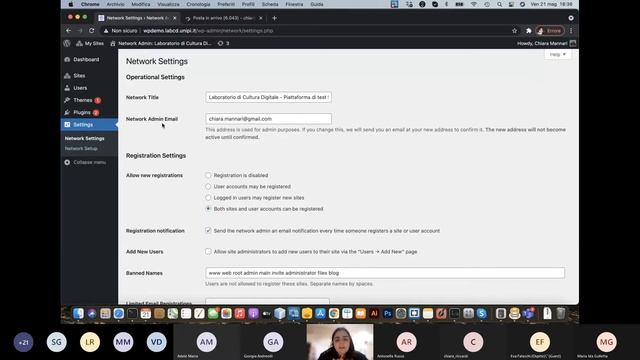640x360 pixels.
Task: Open the App Store icon in the Dock
Action: click(x=320, y=313)
